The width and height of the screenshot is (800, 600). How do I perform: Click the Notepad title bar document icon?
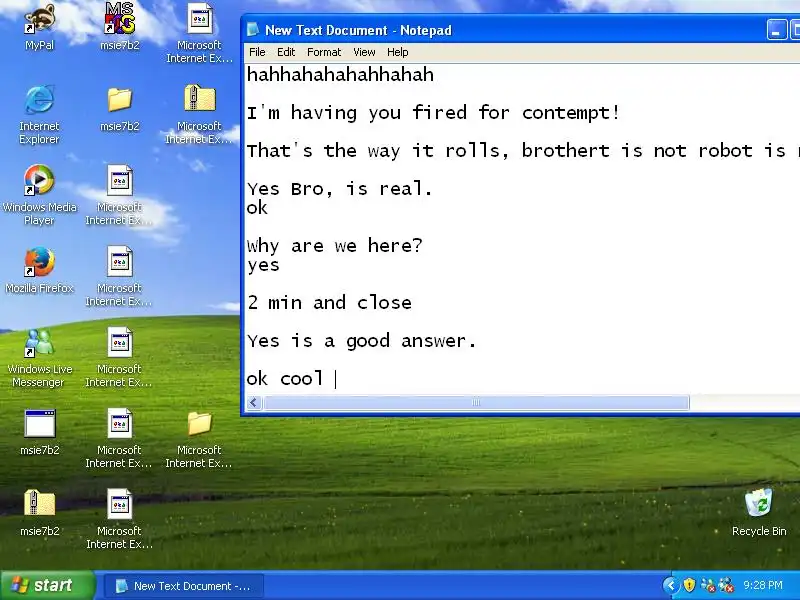tap(253, 30)
